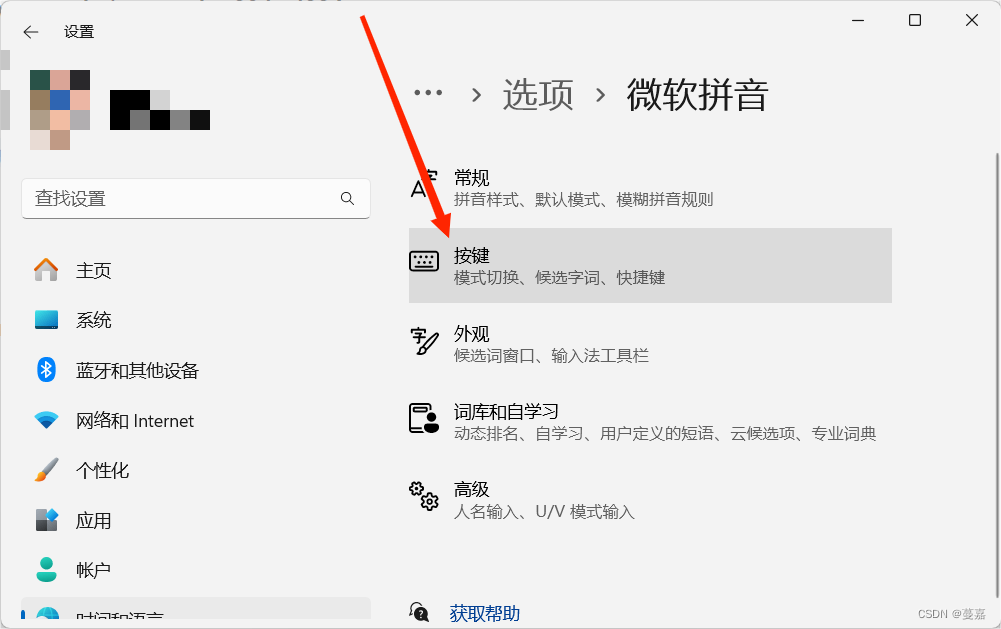1001x629 pixels.
Task: Click the 蓝牙和其他设备 Bluetooth icon
Action: pyautogui.click(x=44, y=369)
